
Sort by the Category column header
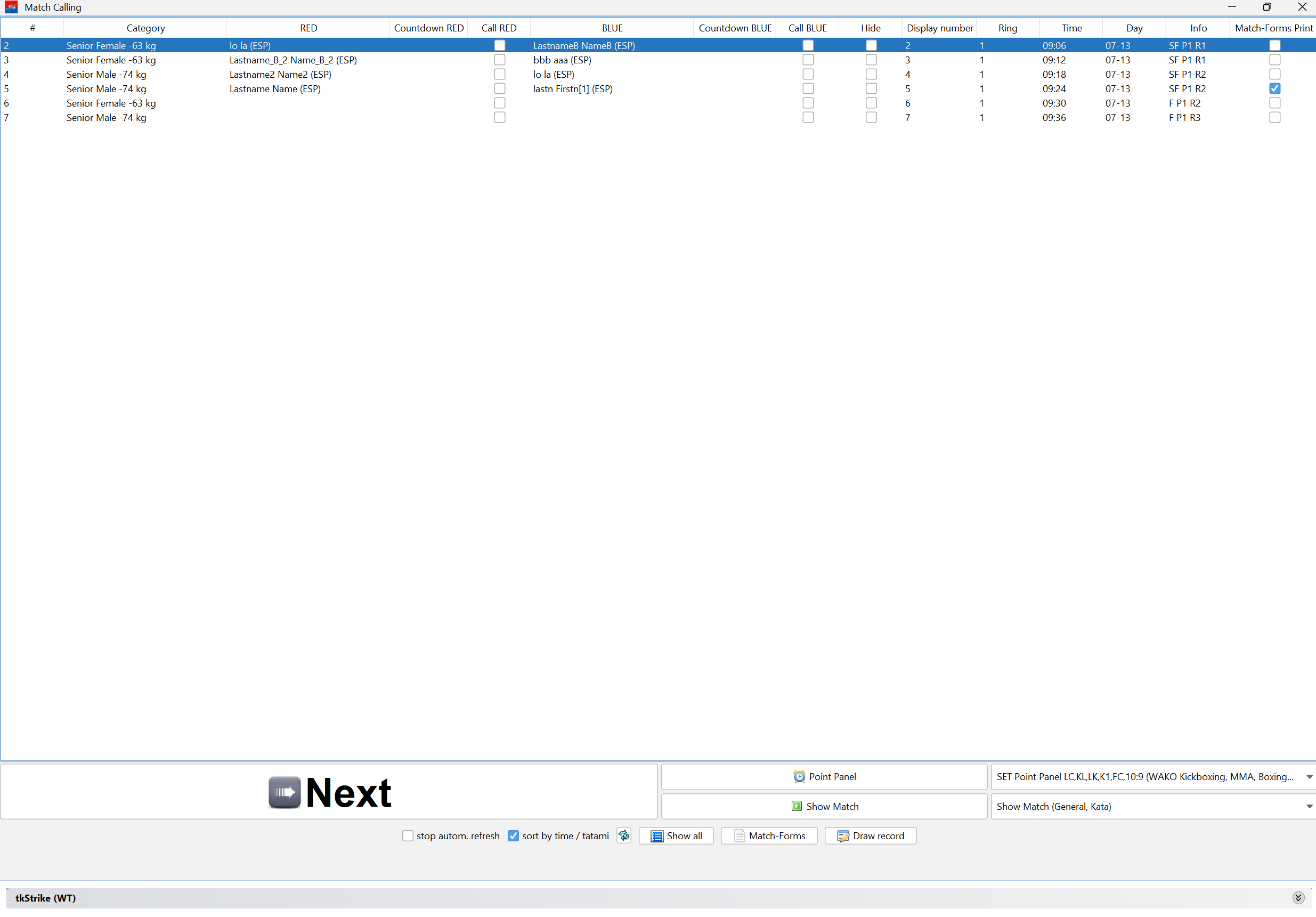[x=145, y=28]
